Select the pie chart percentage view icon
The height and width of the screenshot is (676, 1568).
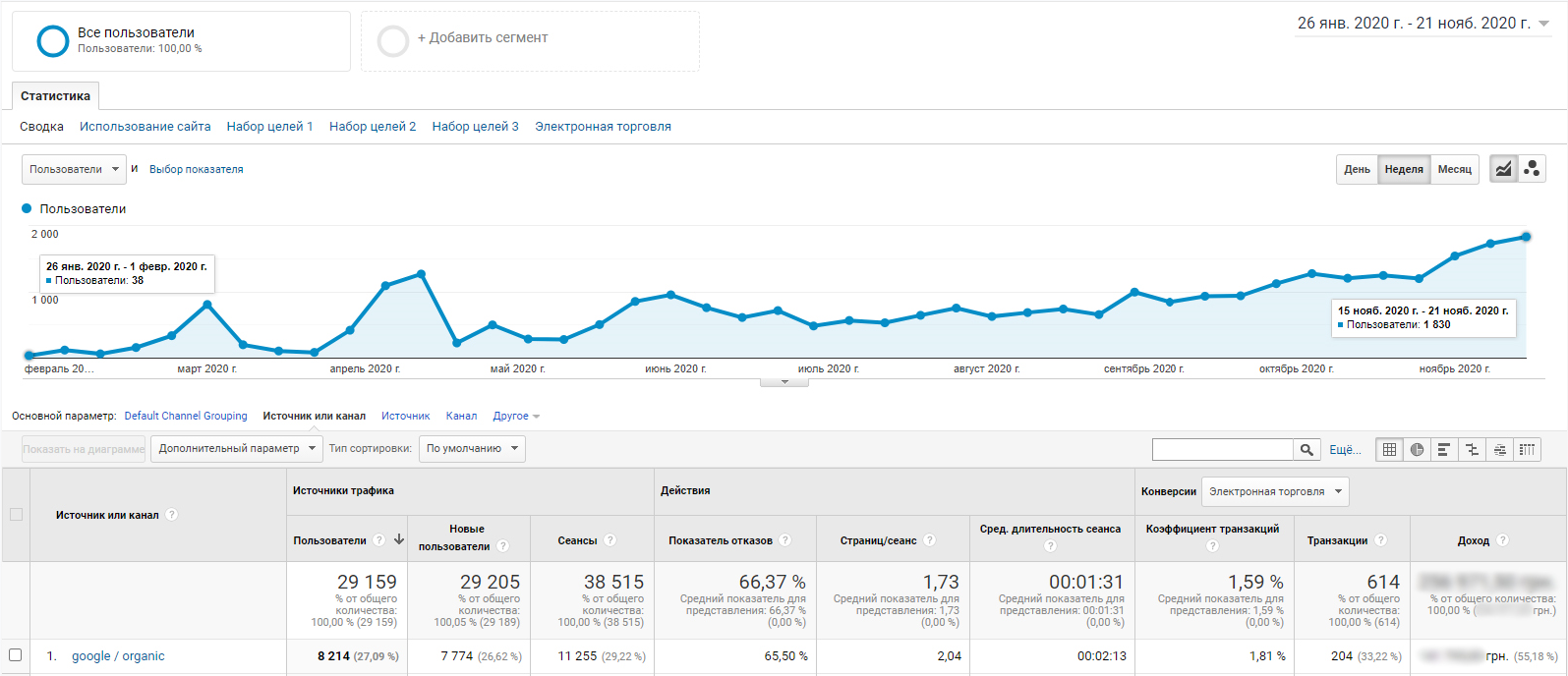1417,449
